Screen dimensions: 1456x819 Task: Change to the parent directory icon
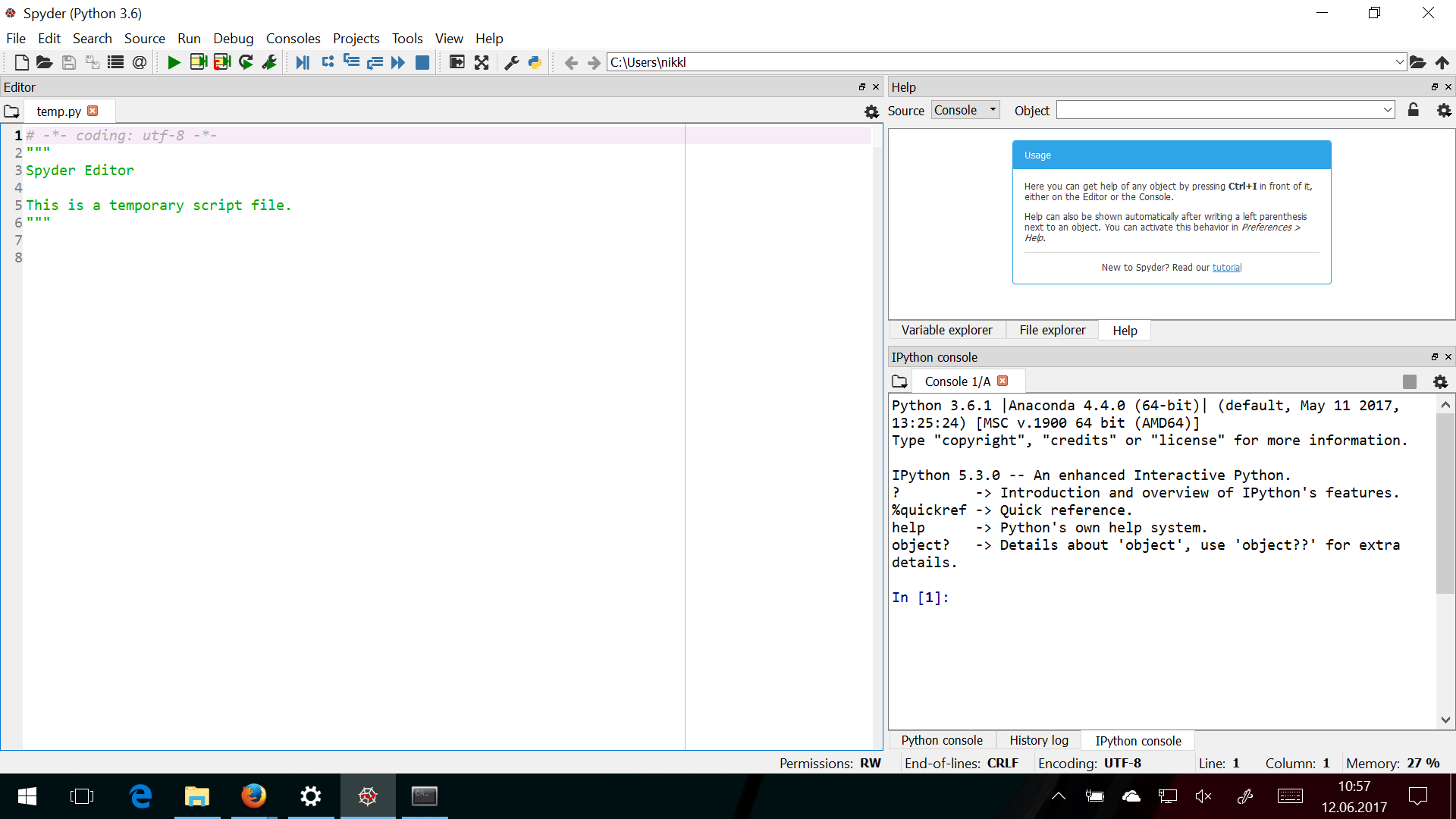tap(1442, 62)
